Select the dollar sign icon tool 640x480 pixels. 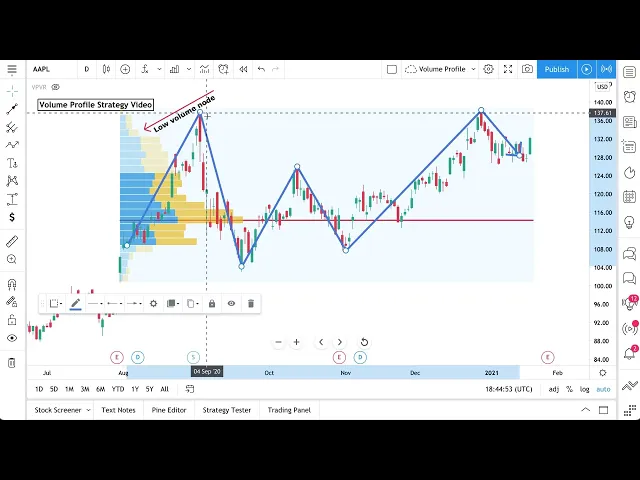[x=12, y=217]
